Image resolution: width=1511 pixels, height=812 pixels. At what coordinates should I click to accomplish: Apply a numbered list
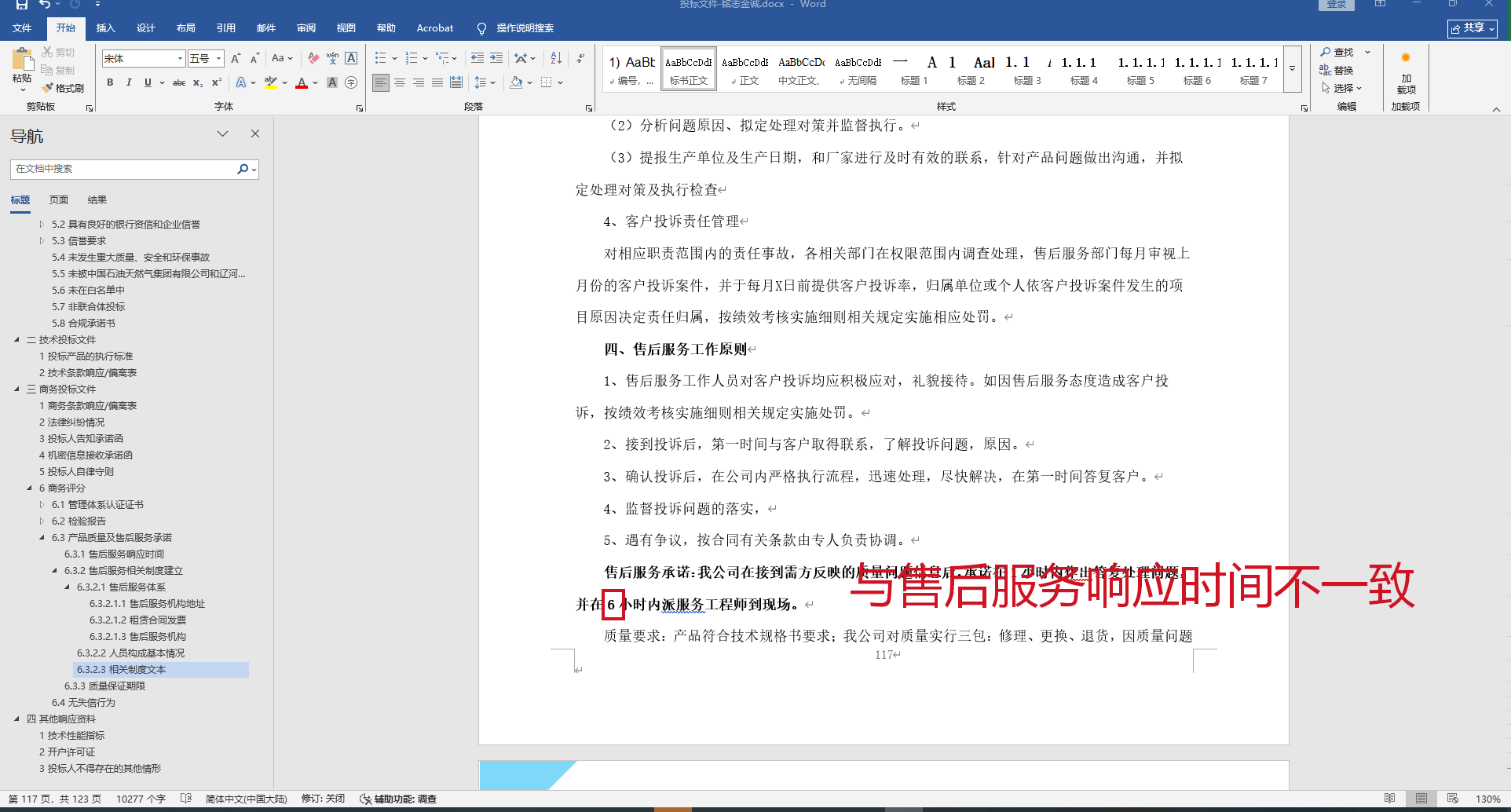click(x=412, y=59)
